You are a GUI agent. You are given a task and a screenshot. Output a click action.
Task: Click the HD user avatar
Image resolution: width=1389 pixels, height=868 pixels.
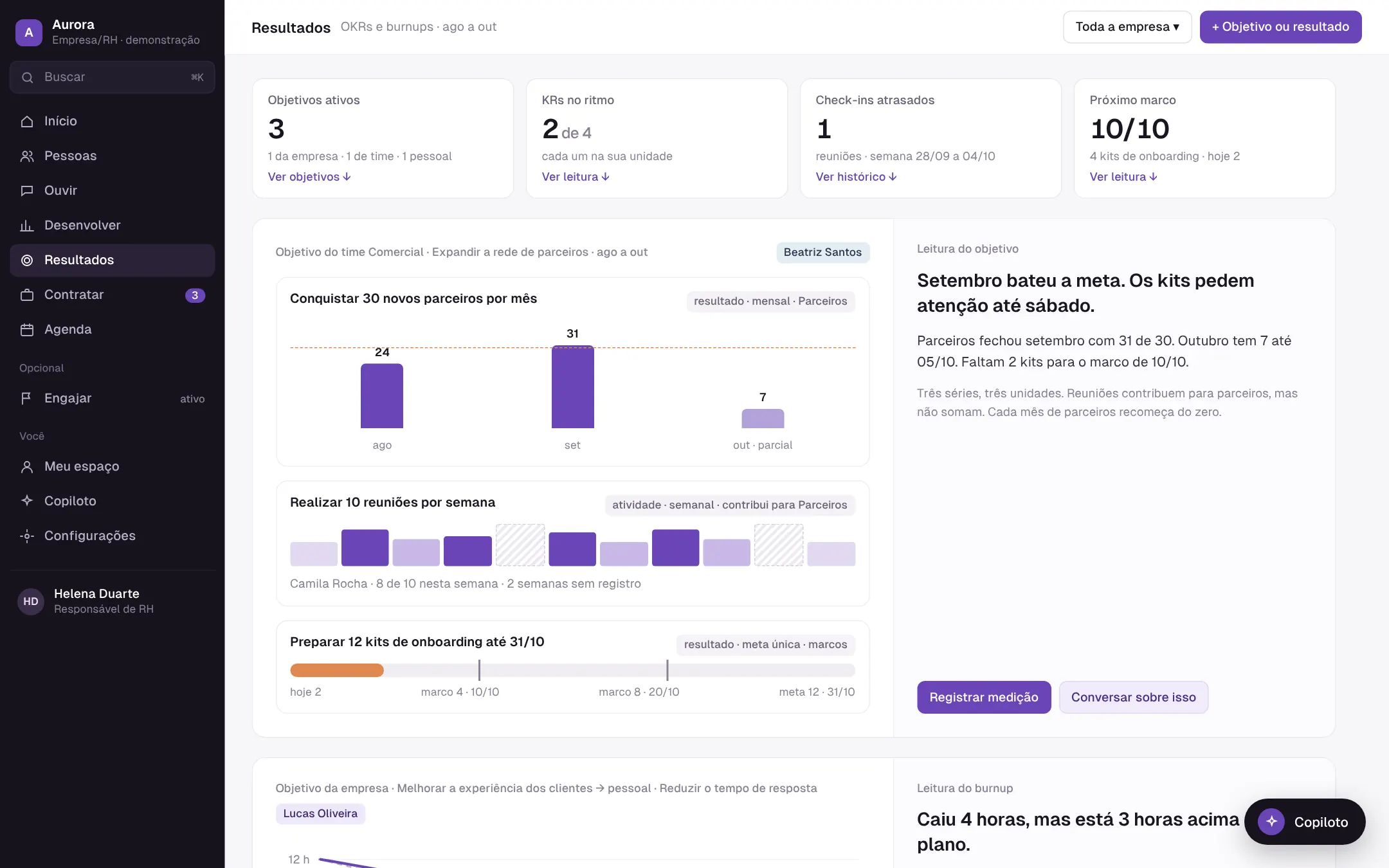click(31, 601)
